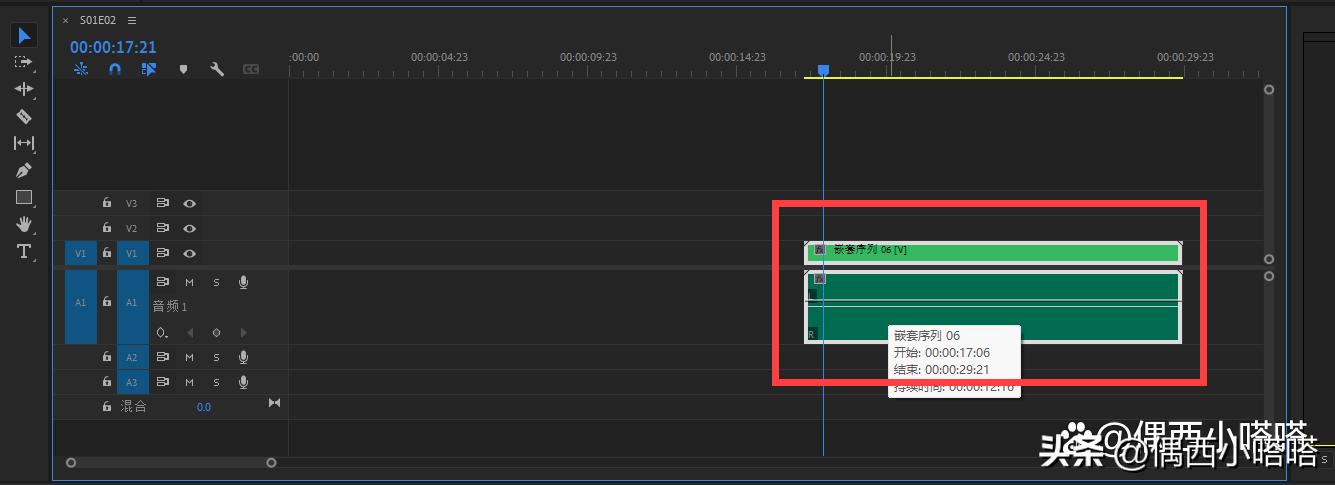1335x485 pixels.
Task: Click the mix track output icon
Action: click(274, 403)
